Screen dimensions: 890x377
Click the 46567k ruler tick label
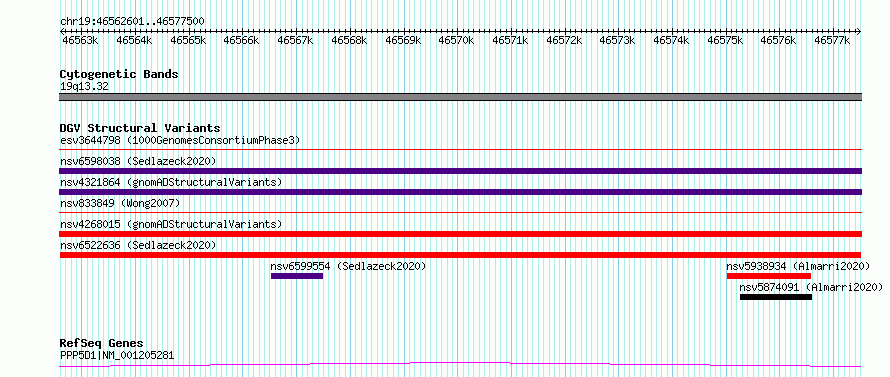295,40
